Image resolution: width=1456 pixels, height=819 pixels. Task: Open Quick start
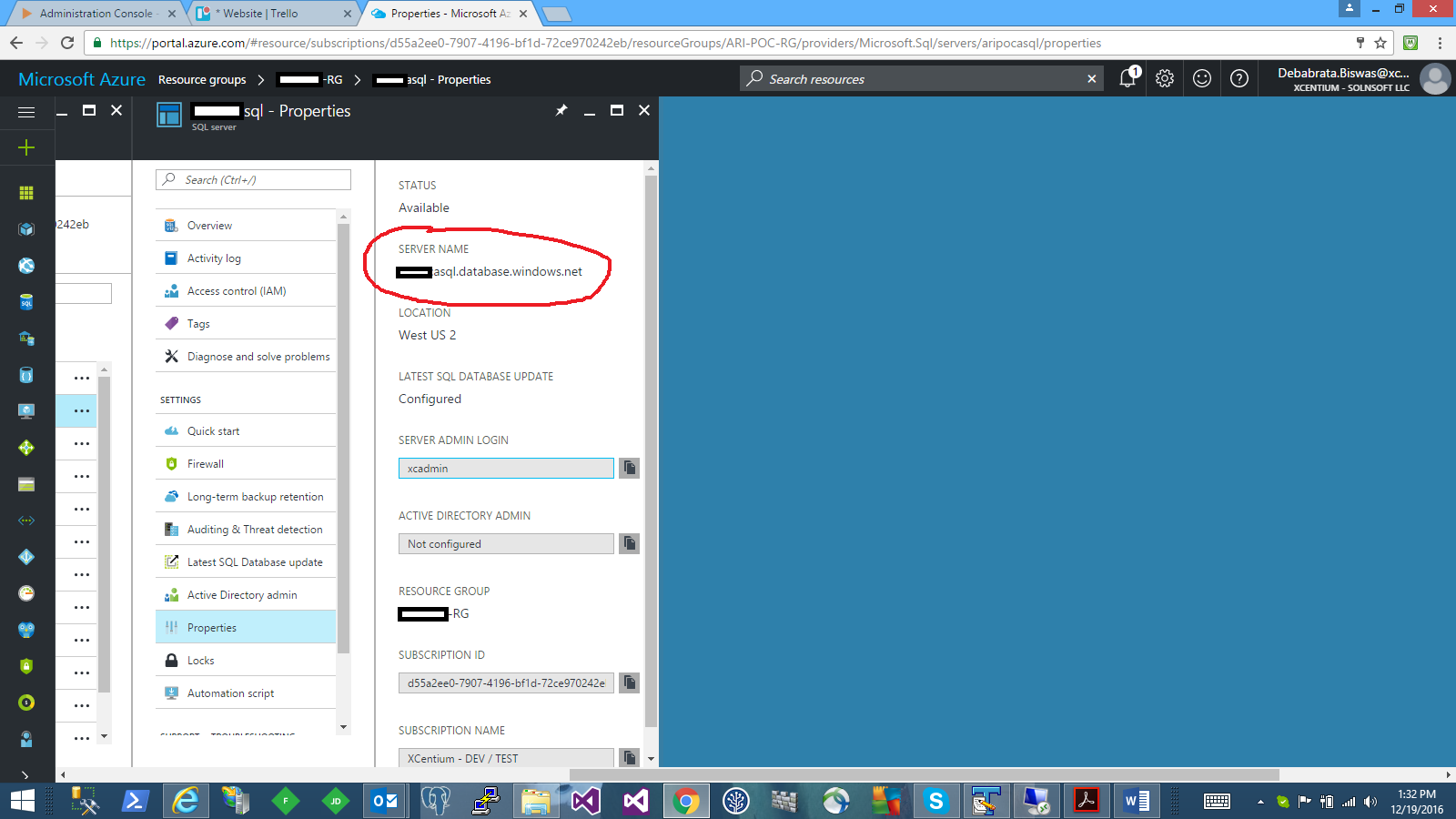pos(246,431)
